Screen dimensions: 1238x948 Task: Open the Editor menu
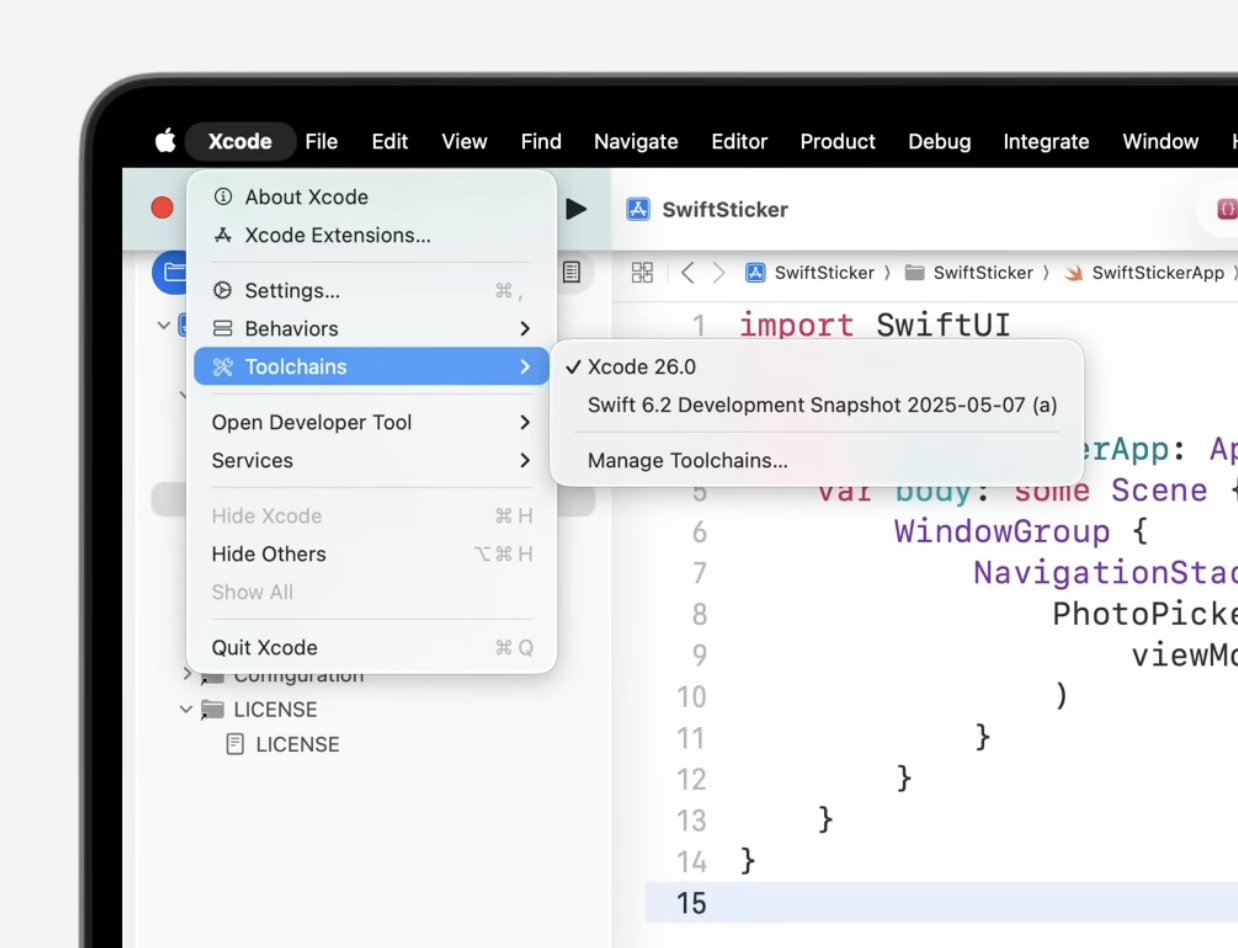(739, 142)
